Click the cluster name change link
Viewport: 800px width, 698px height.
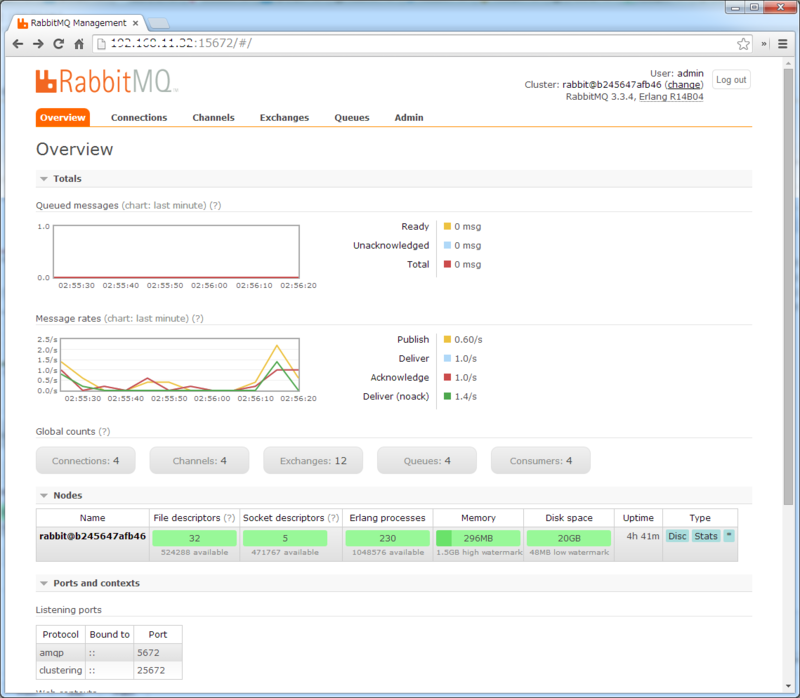[x=684, y=85]
